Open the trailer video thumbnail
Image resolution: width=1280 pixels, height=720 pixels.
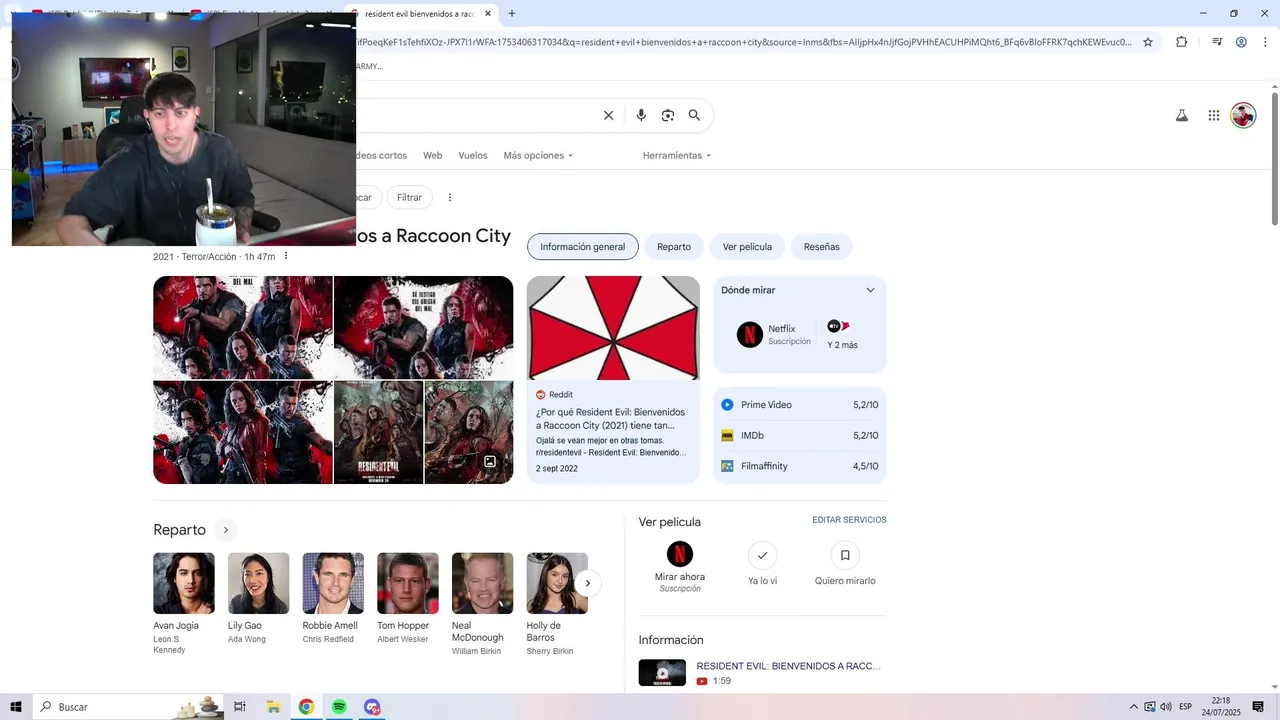pyautogui.click(x=662, y=672)
